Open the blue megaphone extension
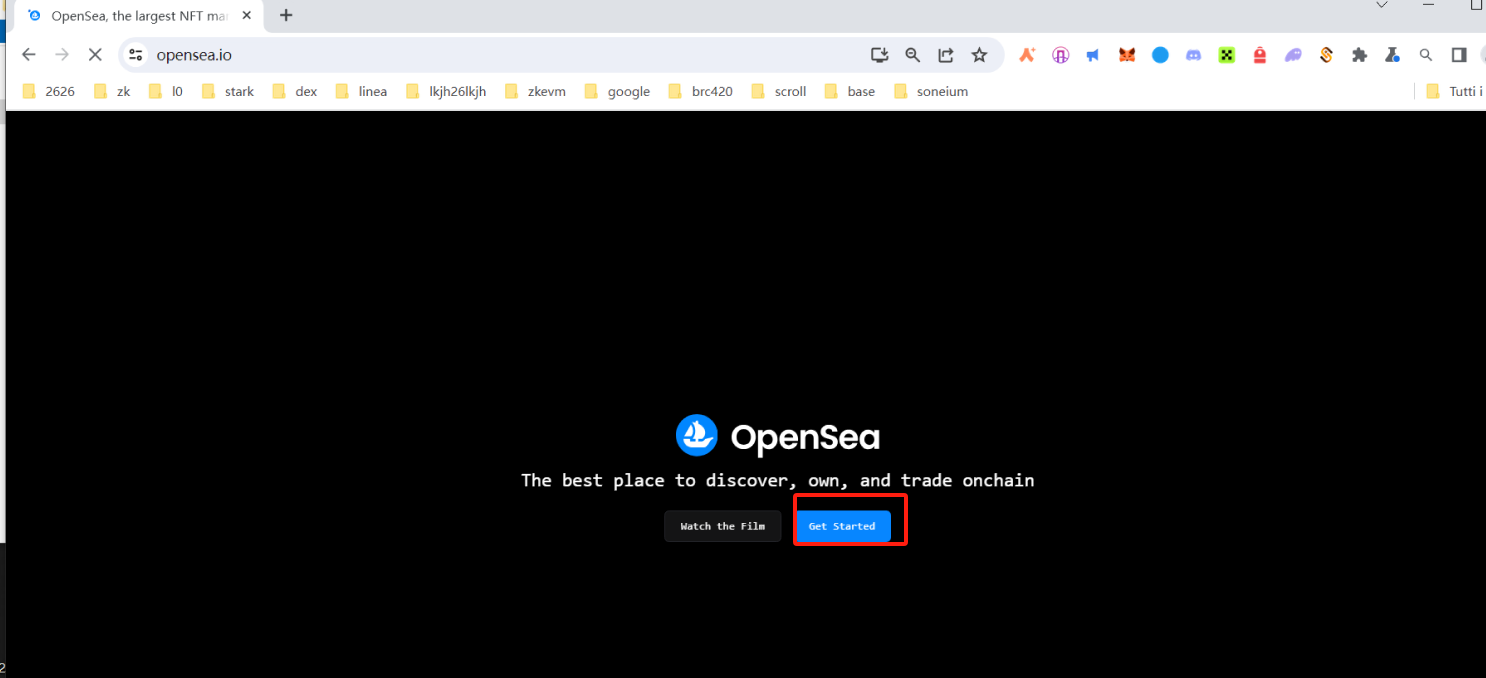1486x678 pixels. coord(1093,55)
